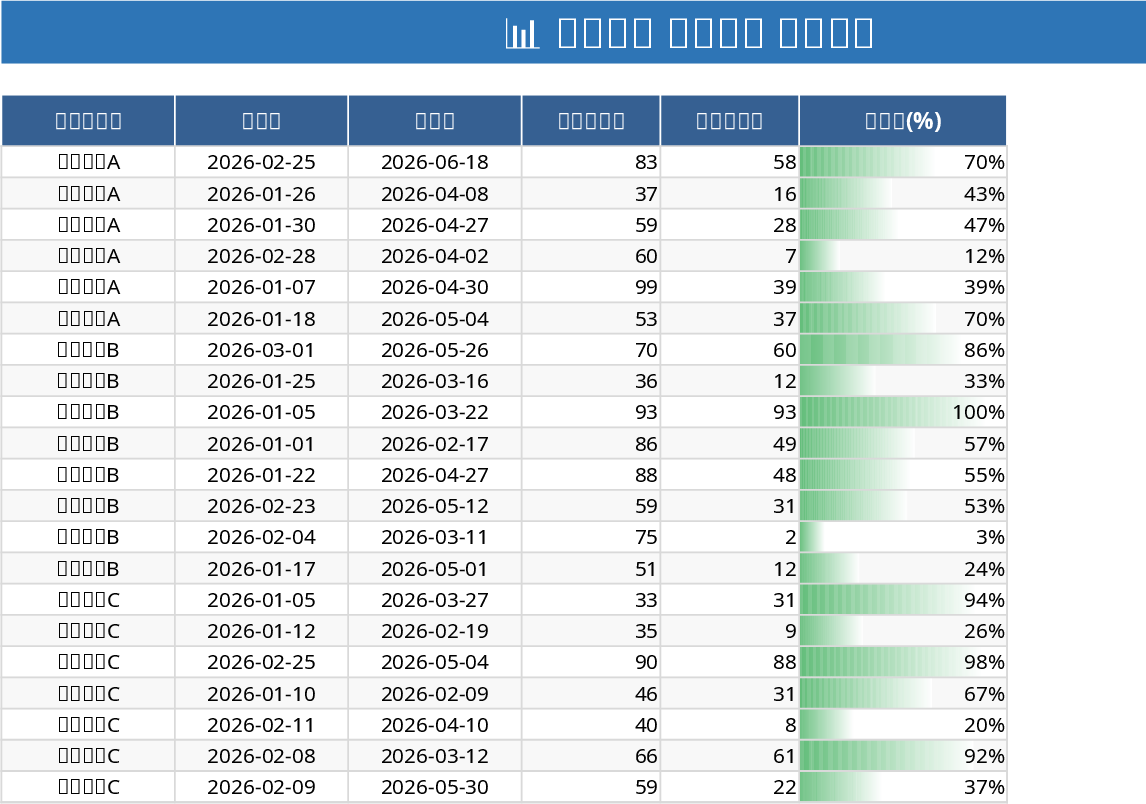Click the blue title banner at the top
This screenshot has height=804, width=1146.
click(x=573, y=32)
